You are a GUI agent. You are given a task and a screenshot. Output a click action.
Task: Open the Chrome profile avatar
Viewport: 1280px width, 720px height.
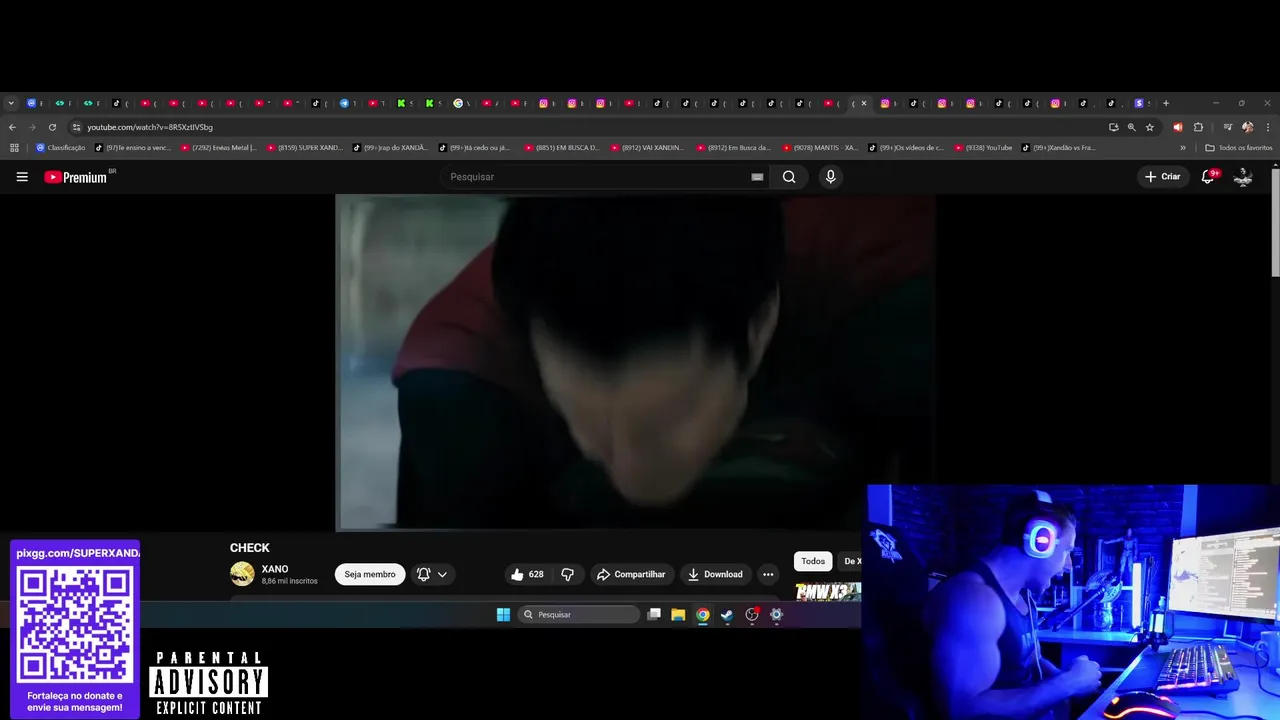(x=1247, y=127)
